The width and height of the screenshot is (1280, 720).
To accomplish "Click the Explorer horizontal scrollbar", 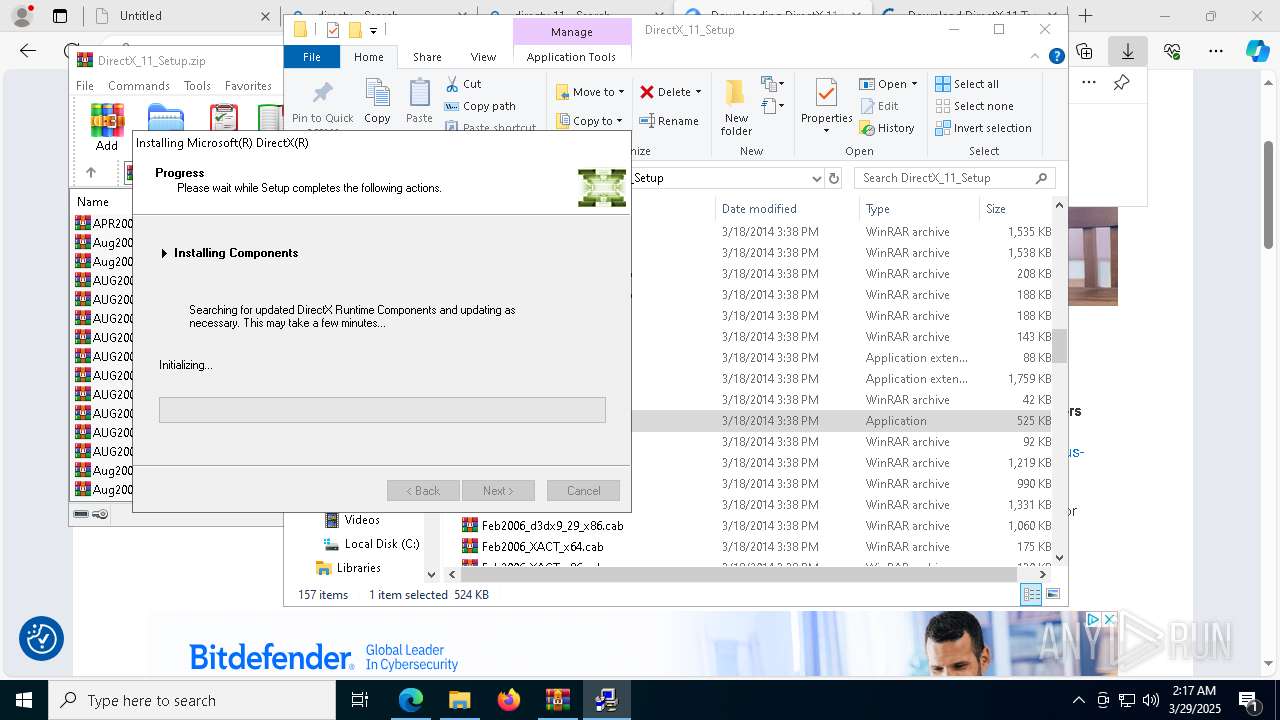I will pyautogui.click(x=739, y=575).
